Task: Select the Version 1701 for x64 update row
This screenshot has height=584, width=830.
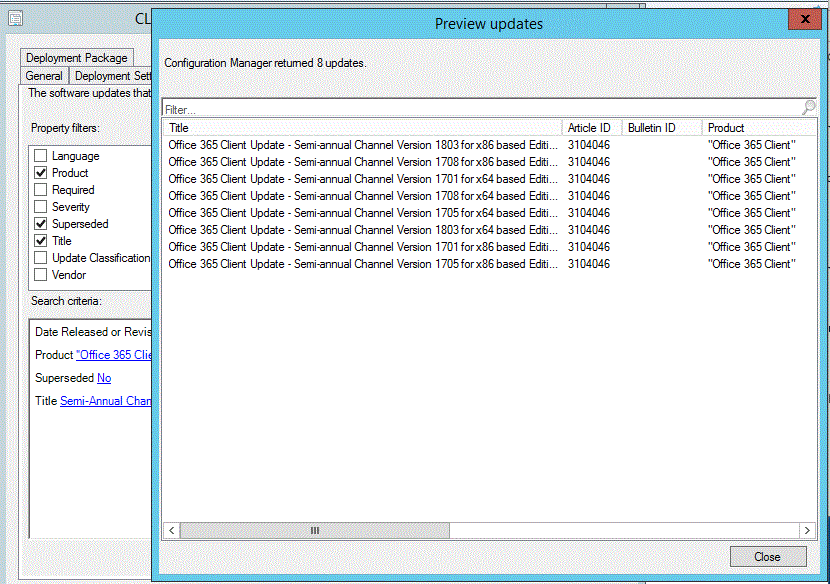Action: click(490, 178)
